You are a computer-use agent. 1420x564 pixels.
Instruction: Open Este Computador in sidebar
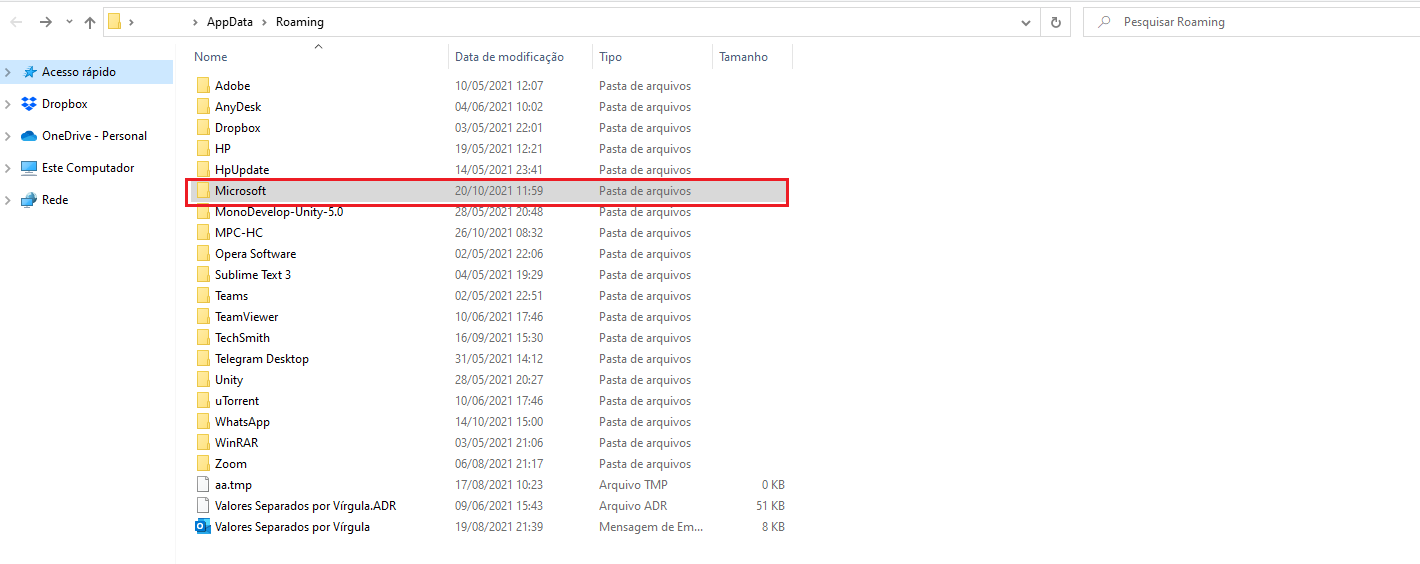87,168
